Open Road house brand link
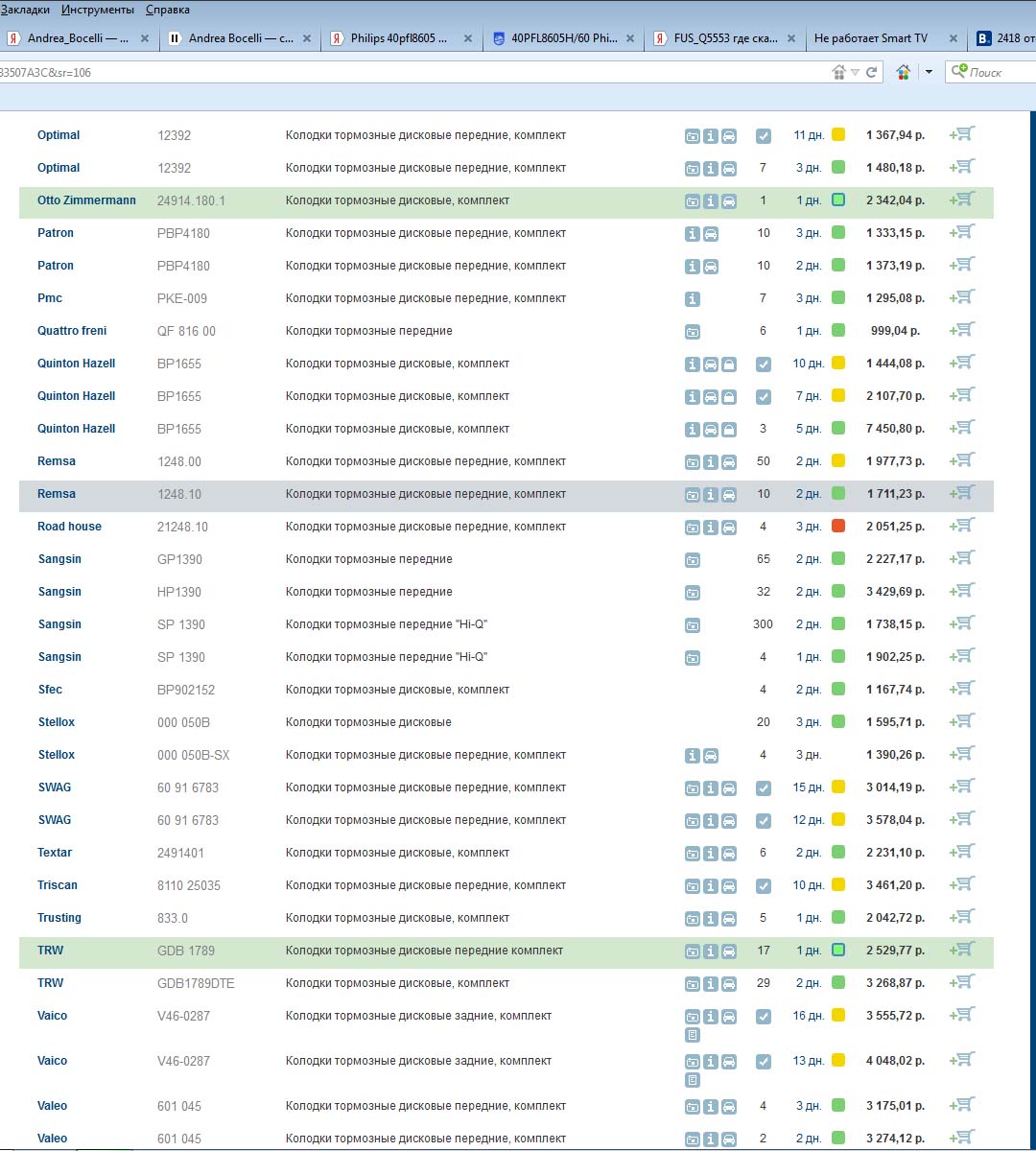 tap(69, 527)
